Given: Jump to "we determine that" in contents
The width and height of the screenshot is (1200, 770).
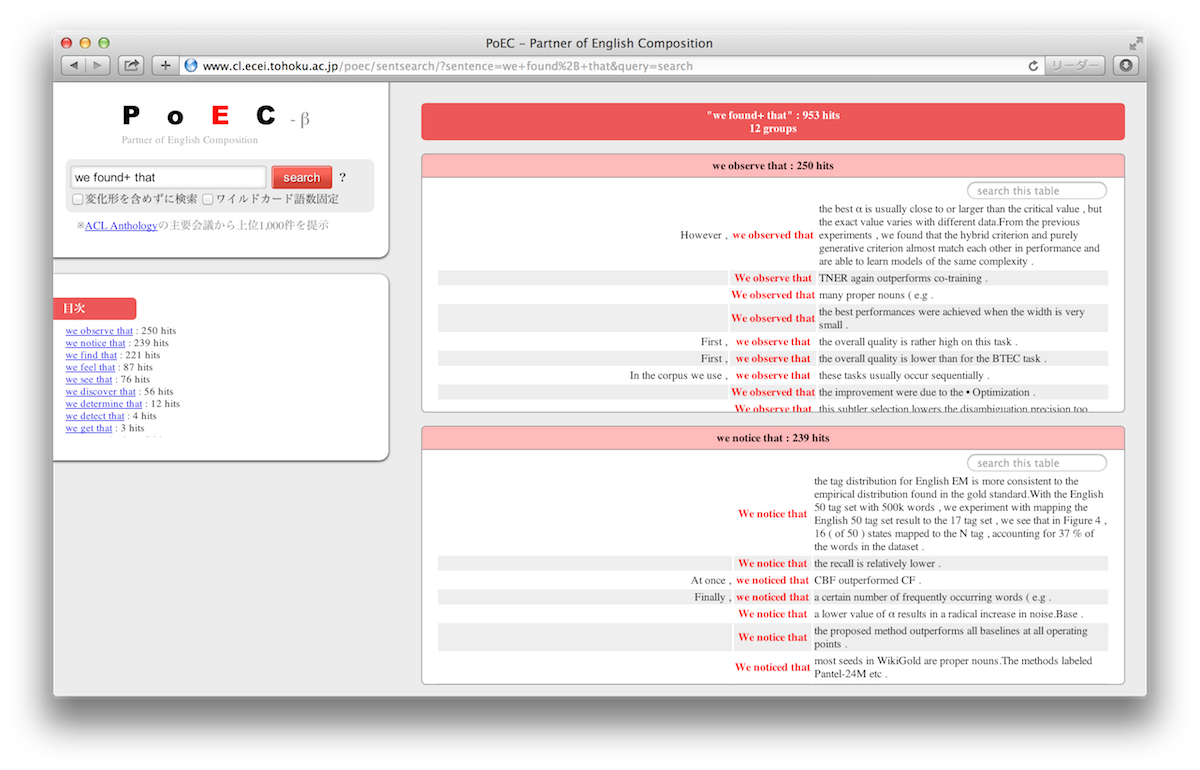Looking at the screenshot, I should click(x=104, y=404).
